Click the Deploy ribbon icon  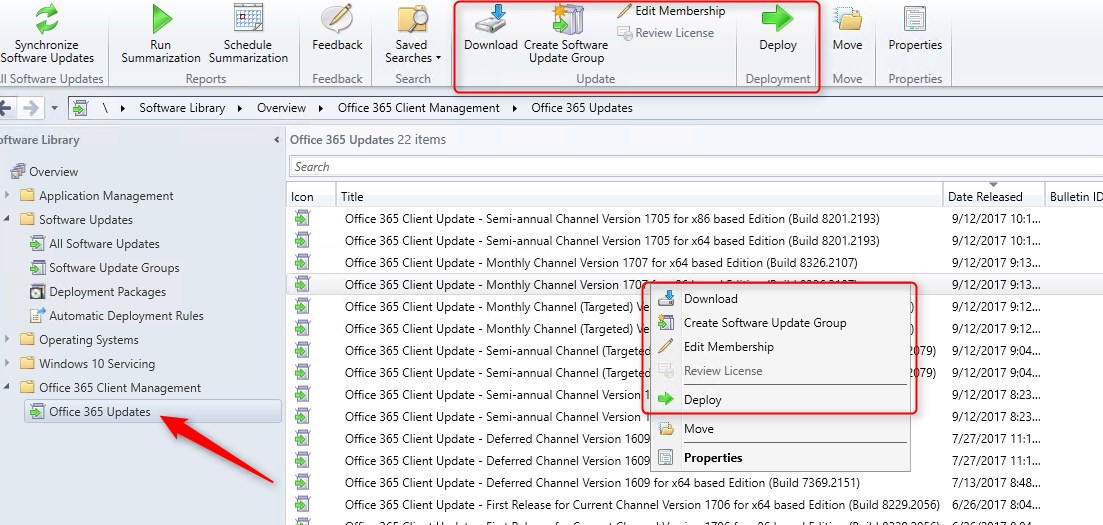(x=777, y=19)
